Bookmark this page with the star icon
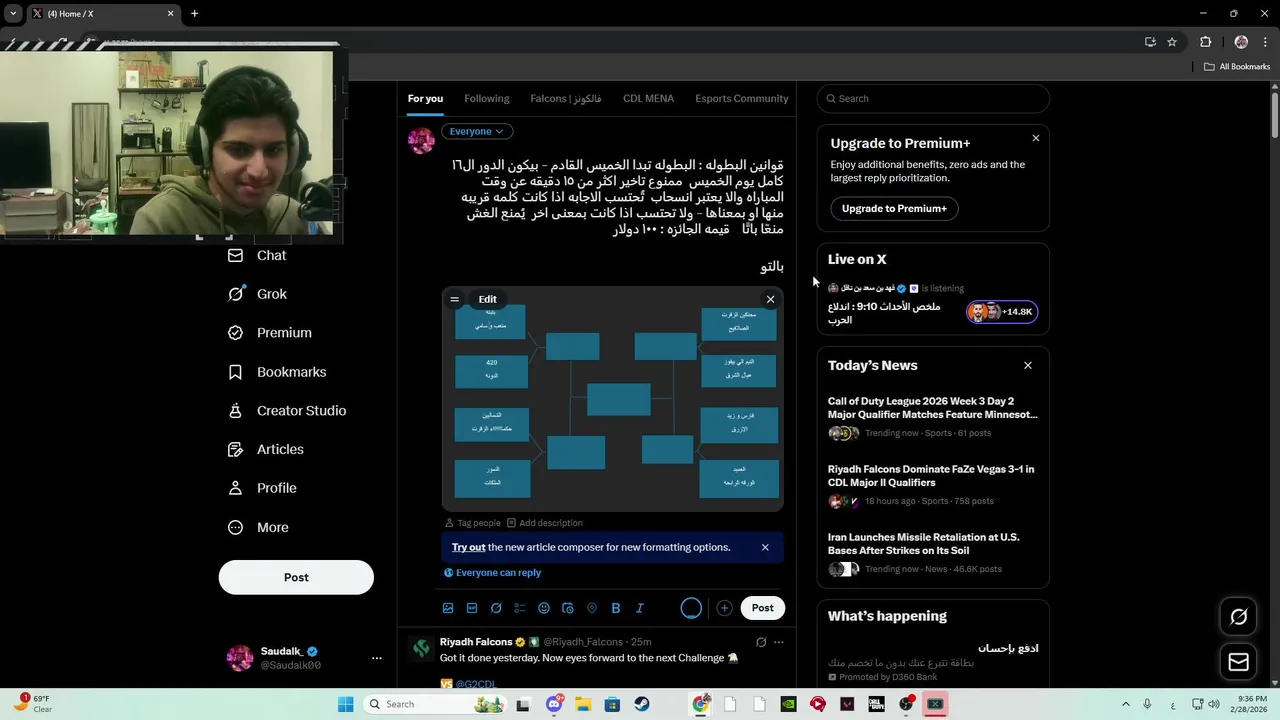The width and height of the screenshot is (1280, 720). (1172, 42)
